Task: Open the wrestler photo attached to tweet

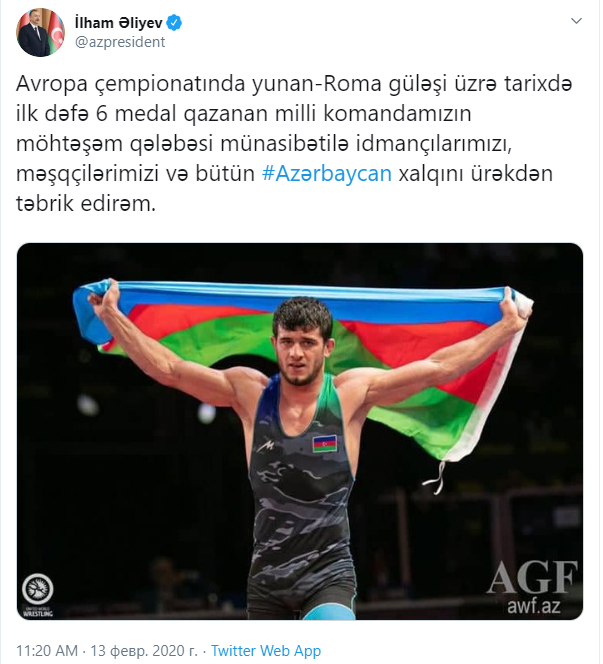Action: click(300, 431)
